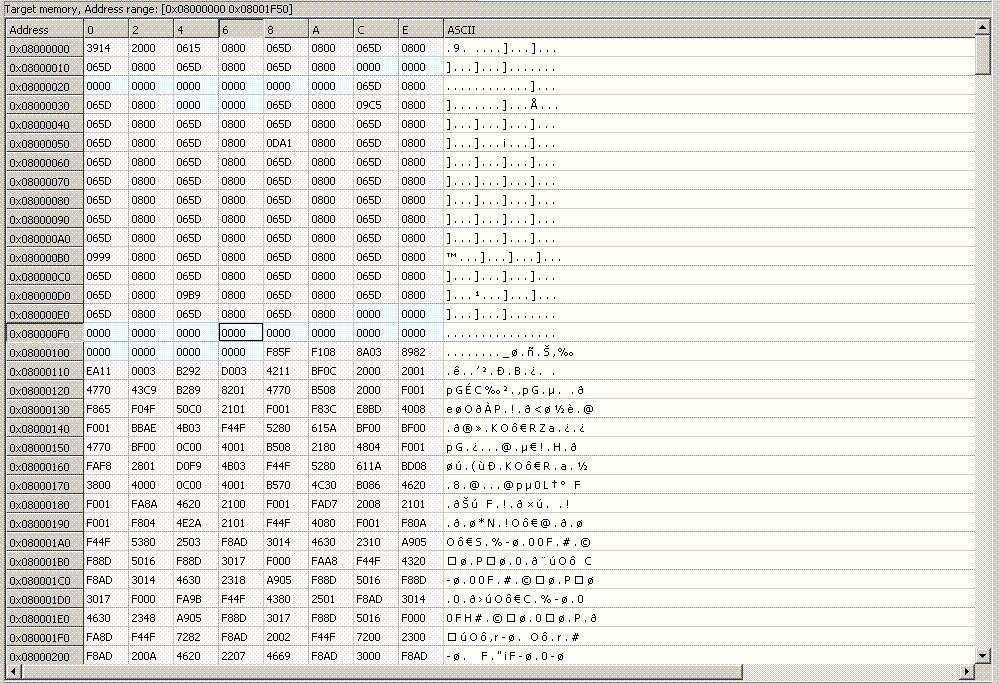
Task: Select the ASCII column header
Action: click(708, 30)
